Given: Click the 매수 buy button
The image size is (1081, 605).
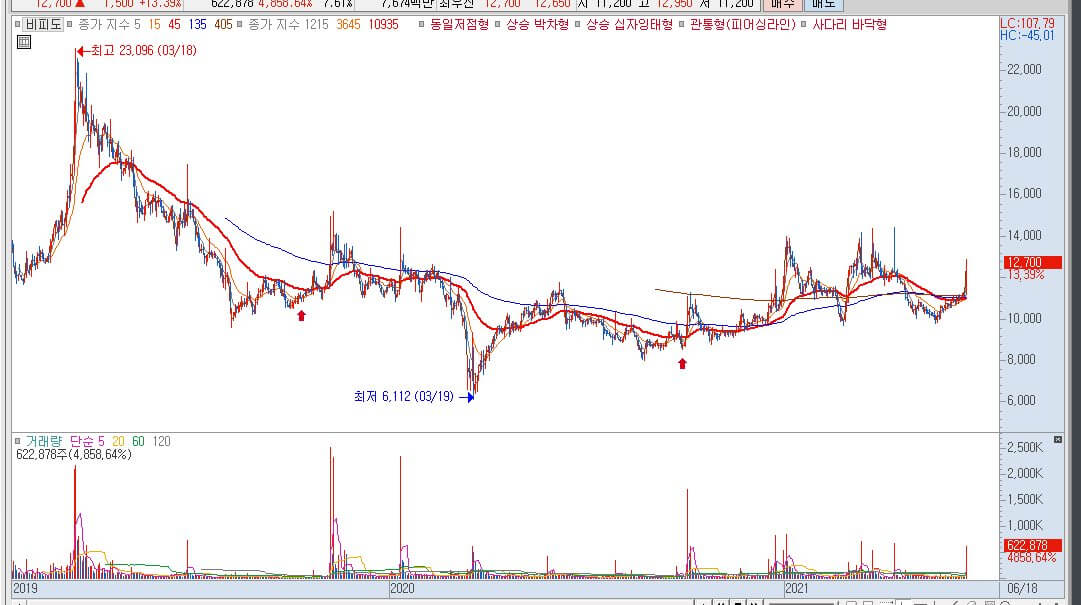Looking at the screenshot, I should tap(782, 4).
